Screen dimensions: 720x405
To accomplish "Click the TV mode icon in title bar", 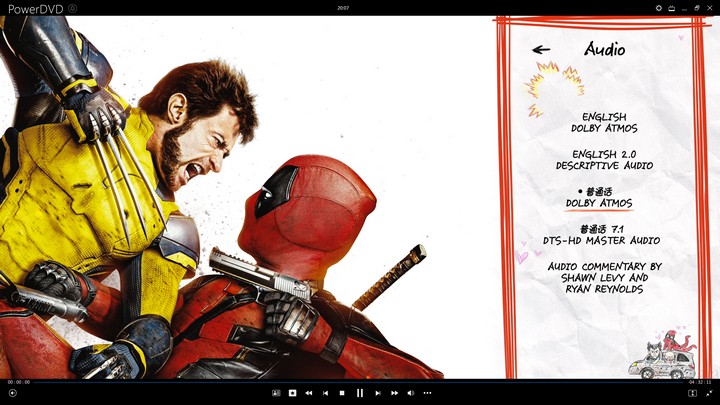I will pos(671,8).
